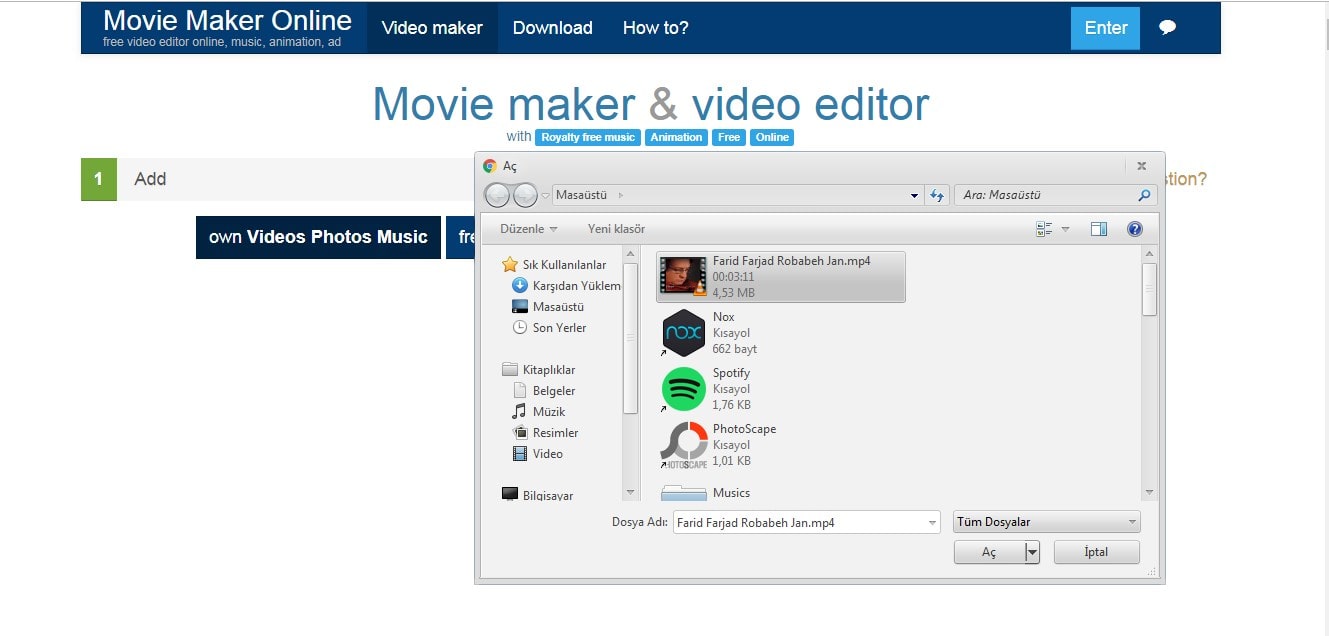The image size is (1329, 636).
Task: Open Video library
Action: click(x=538, y=454)
